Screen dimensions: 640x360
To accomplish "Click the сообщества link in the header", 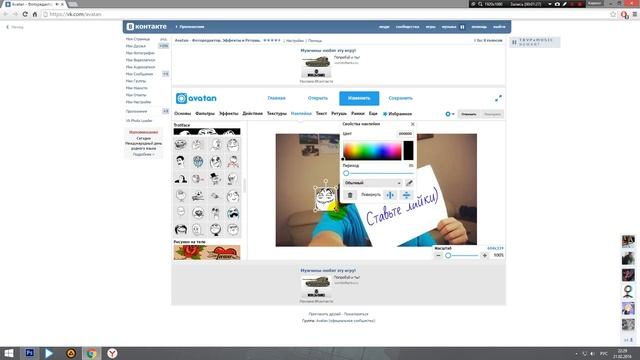I will click(x=407, y=27).
